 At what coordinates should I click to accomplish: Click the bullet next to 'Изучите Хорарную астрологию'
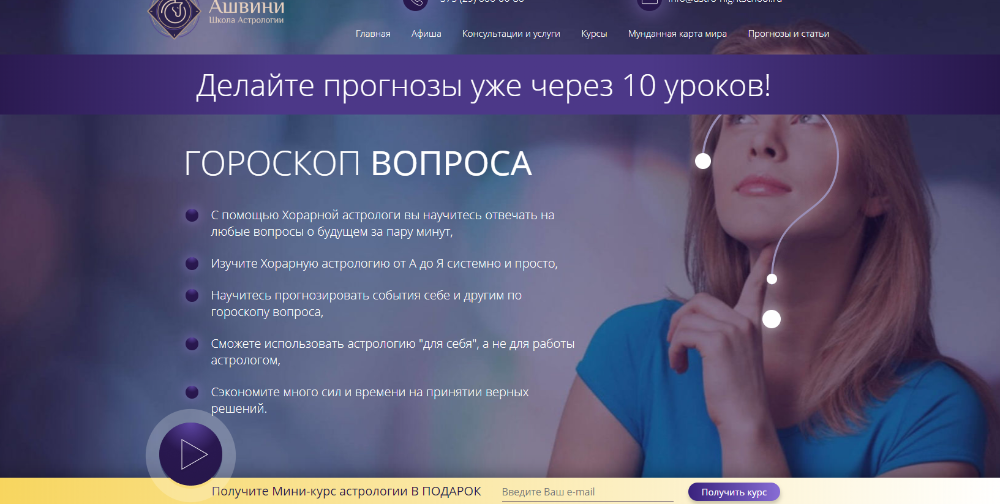pyautogui.click(x=191, y=263)
